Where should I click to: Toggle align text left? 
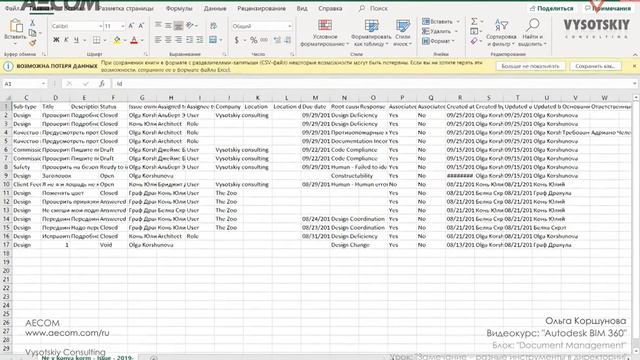click(158, 40)
